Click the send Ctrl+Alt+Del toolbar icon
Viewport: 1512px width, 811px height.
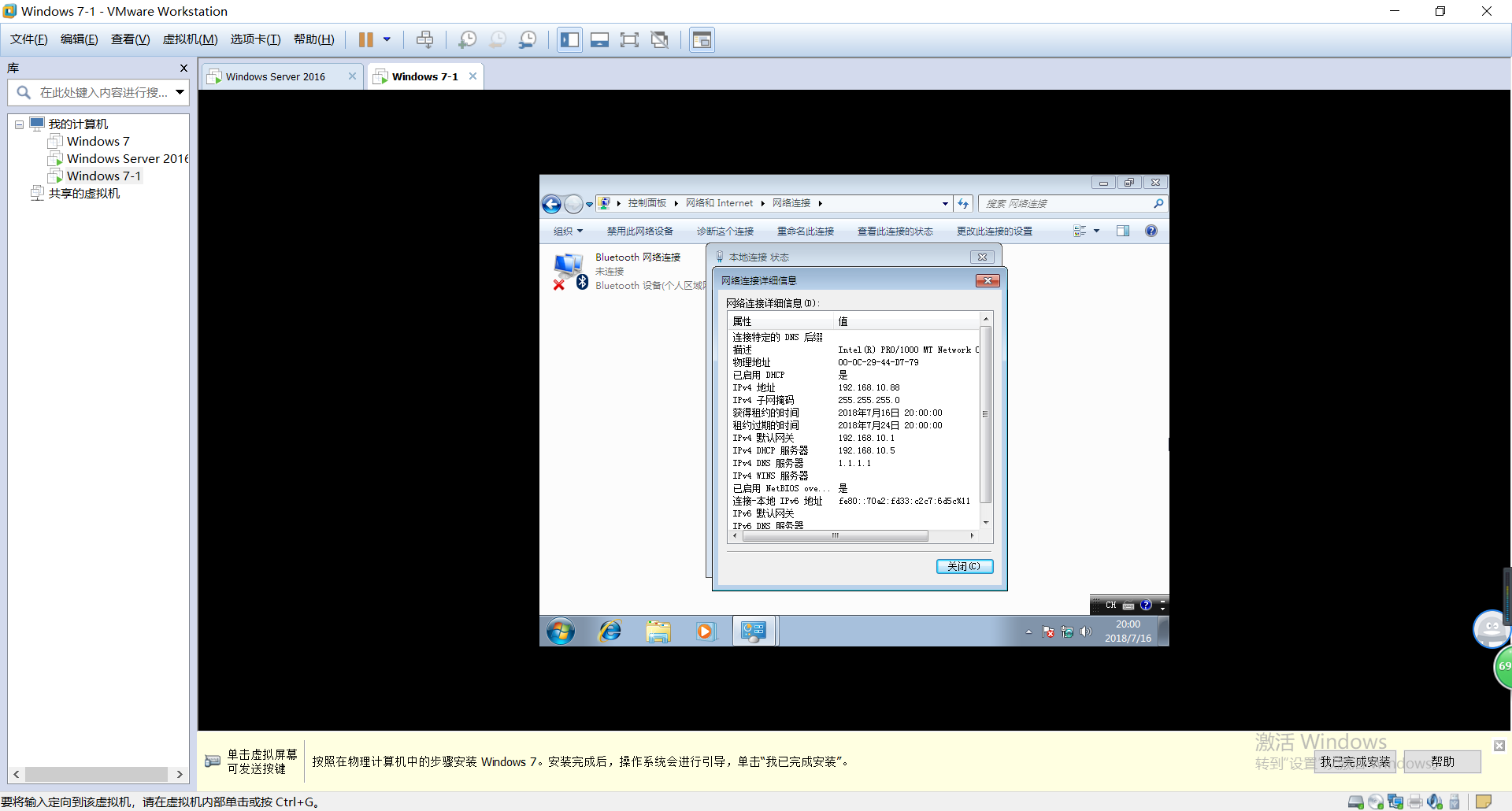(424, 39)
